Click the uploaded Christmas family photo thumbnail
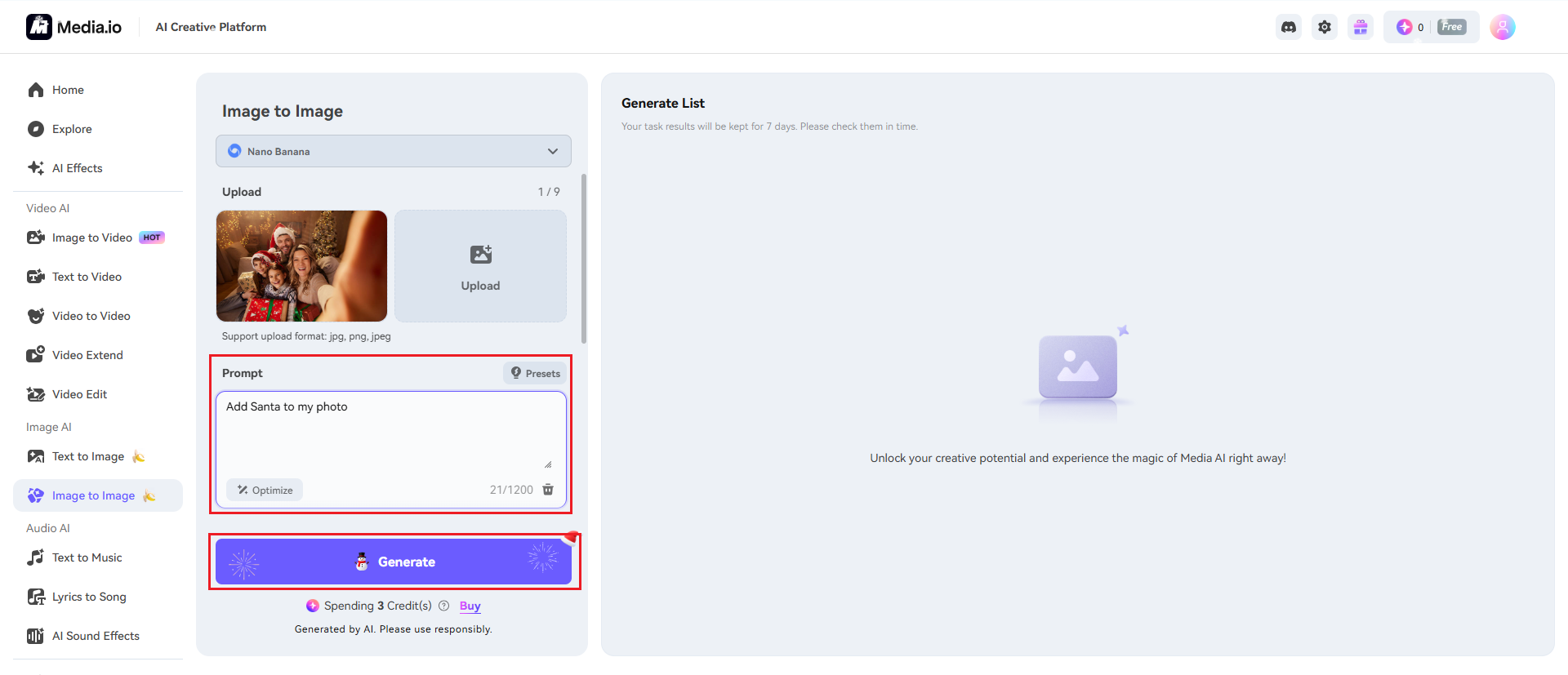 (x=301, y=266)
